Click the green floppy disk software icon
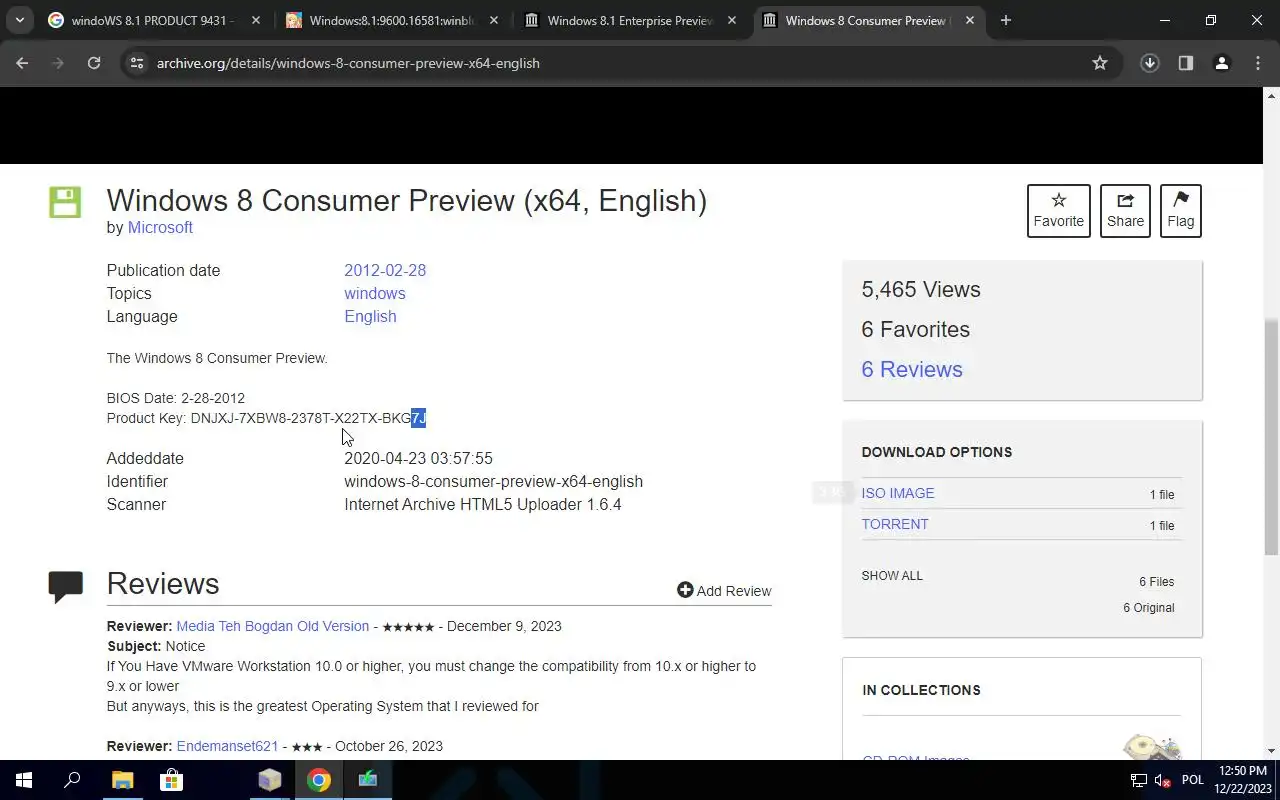Screen dimensions: 1280x800 tap(65, 201)
